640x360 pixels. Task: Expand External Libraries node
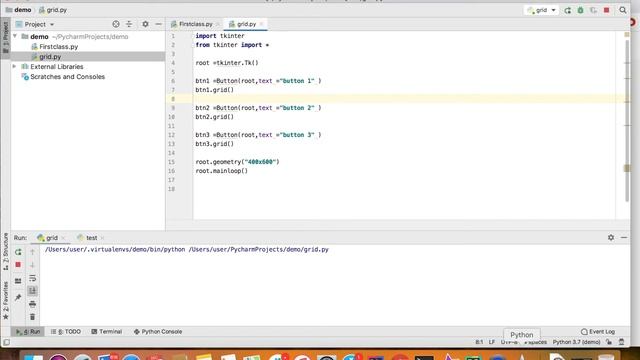tap(15, 66)
